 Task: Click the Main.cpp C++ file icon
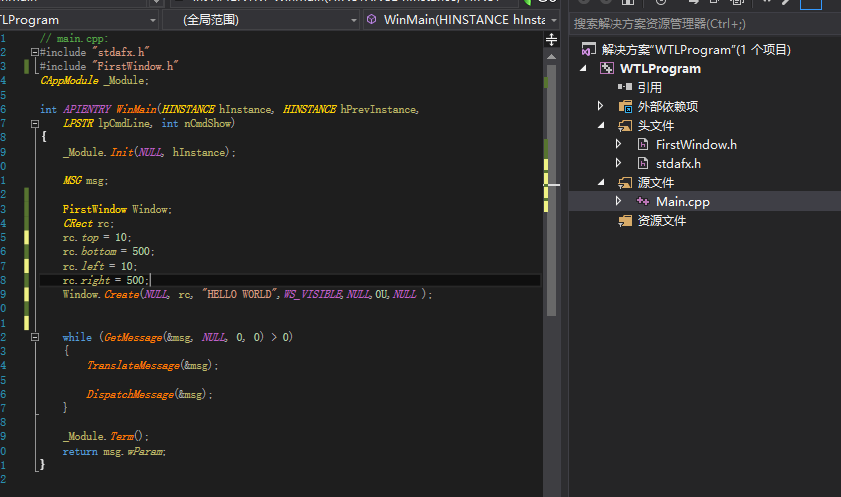click(643, 202)
